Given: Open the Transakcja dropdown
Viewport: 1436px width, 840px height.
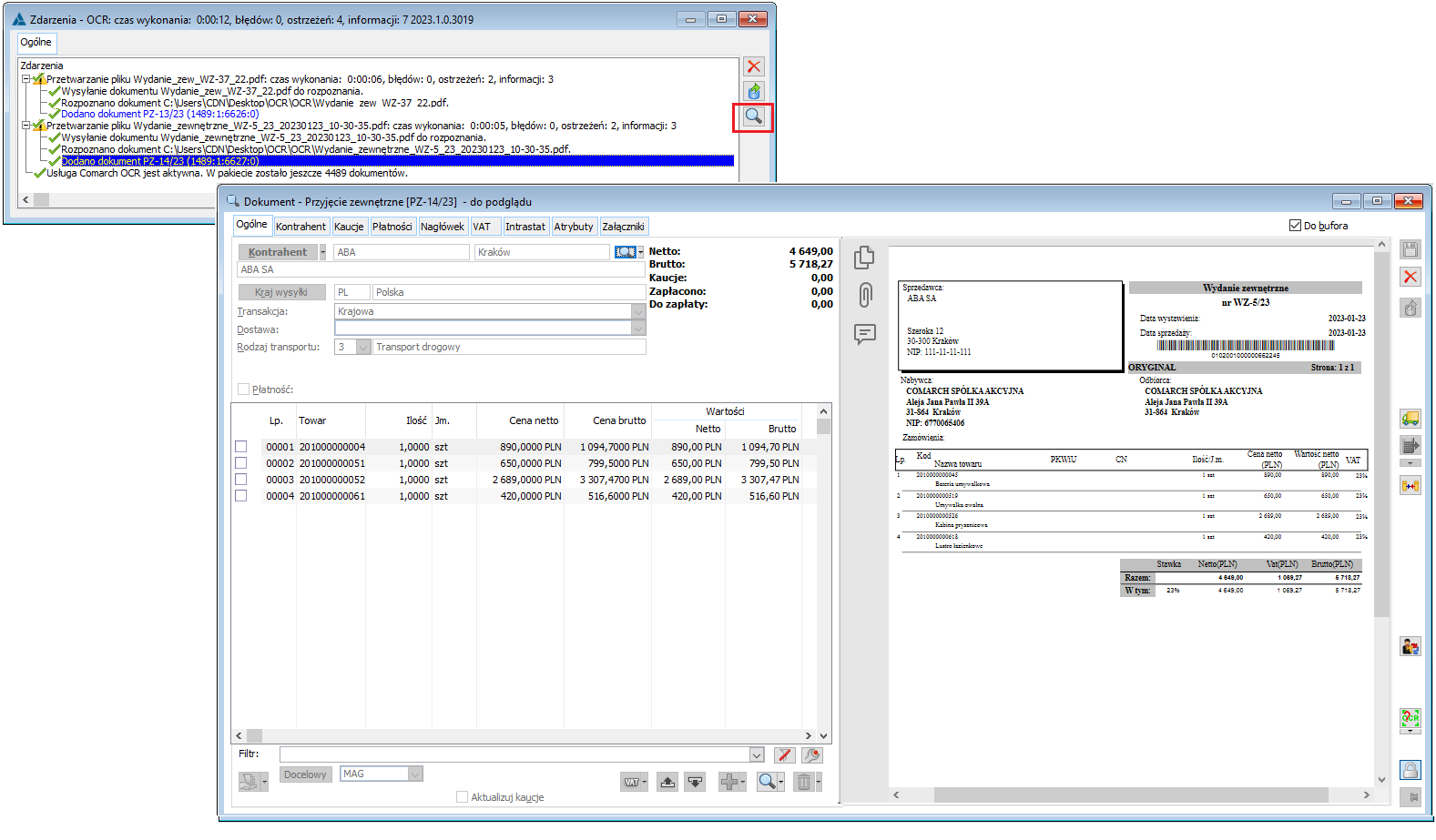Looking at the screenshot, I should (x=638, y=311).
